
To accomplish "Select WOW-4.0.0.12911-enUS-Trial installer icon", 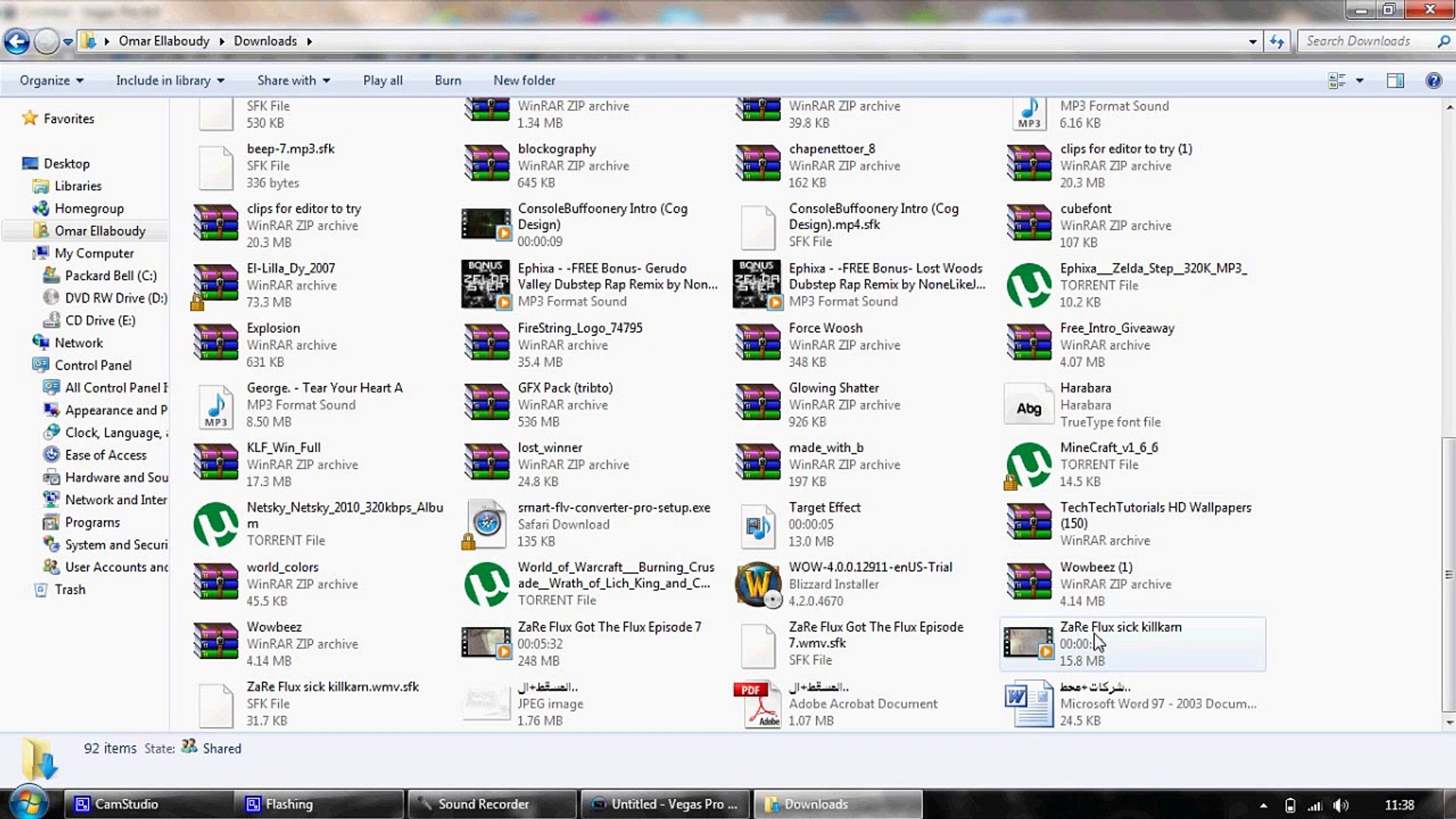I will (x=758, y=584).
